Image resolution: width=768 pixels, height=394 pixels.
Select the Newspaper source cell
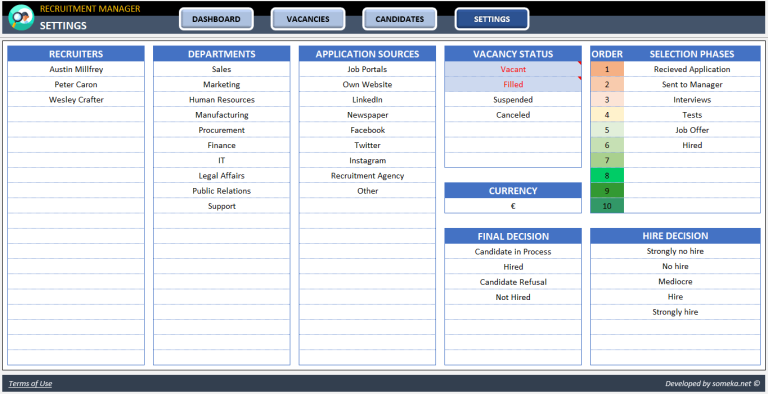click(367, 115)
